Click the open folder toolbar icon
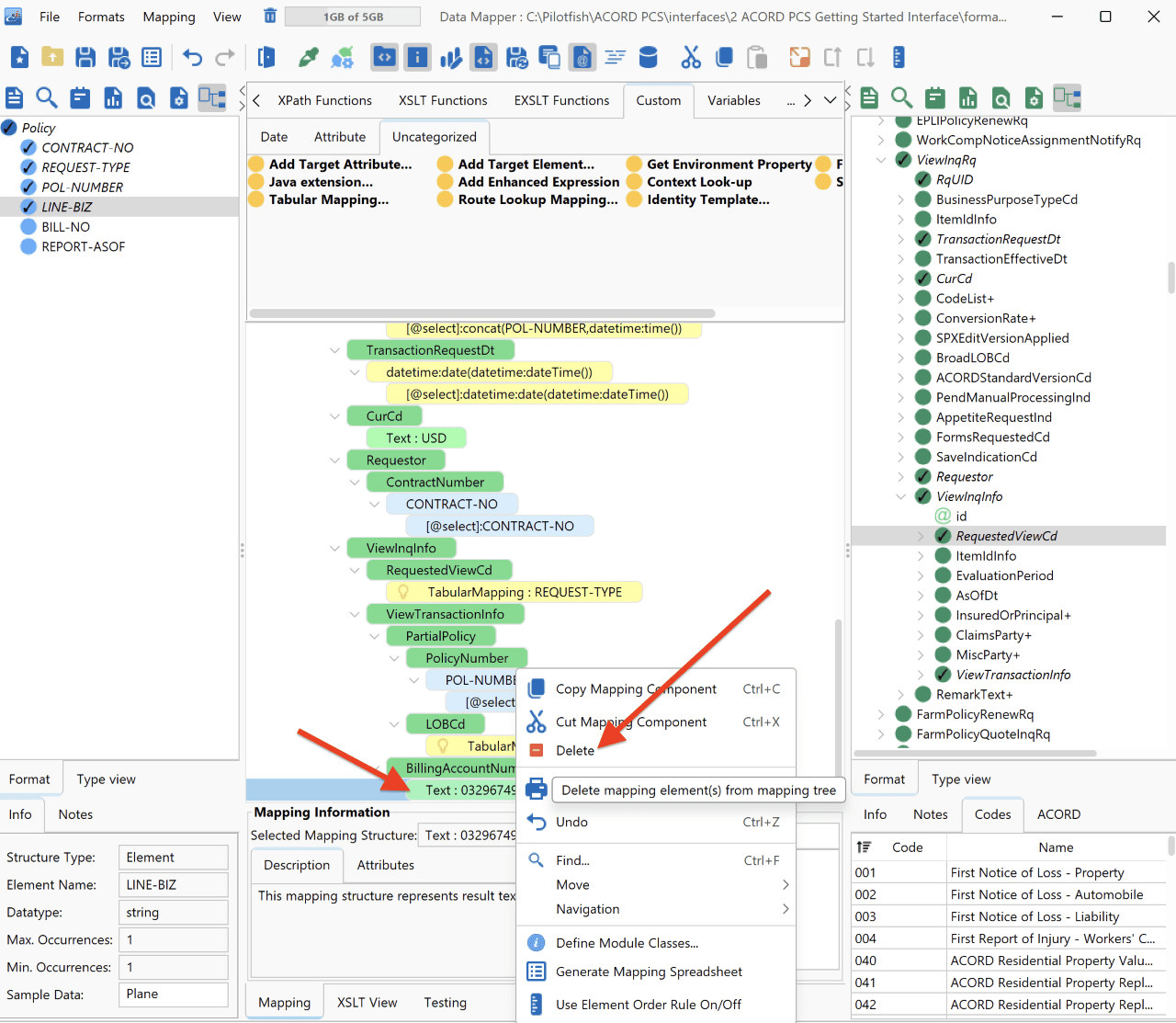The image size is (1176, 1023). click(52, 57)
